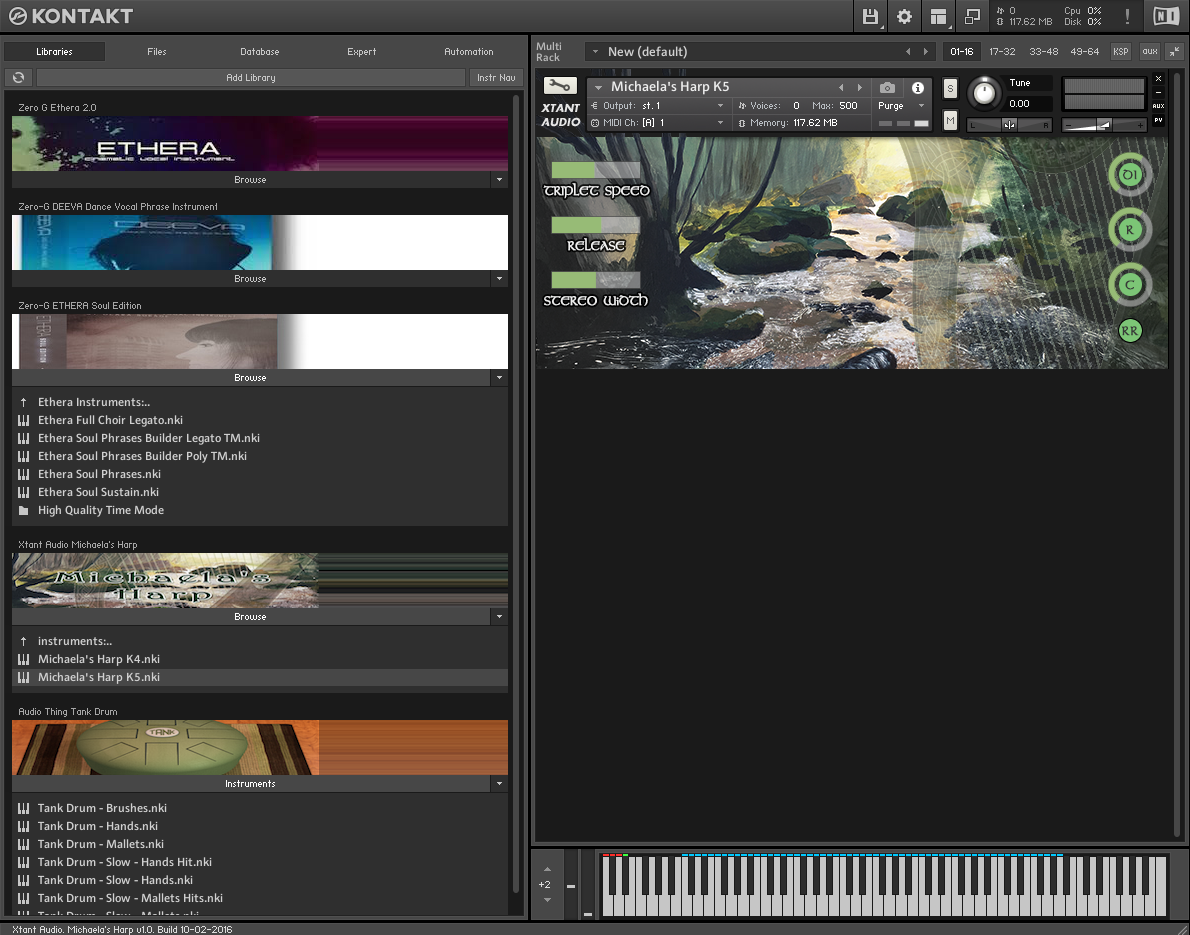The height and width of the screenshot is (935, 1190).
Task: Go to previous multi with left arrow
Action: (908, 52)
